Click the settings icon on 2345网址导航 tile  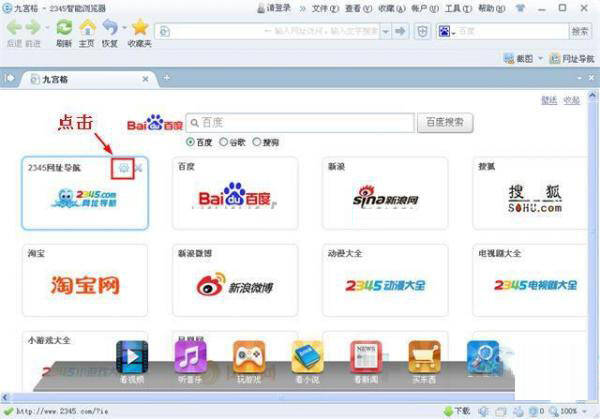(x=123, y=168)
